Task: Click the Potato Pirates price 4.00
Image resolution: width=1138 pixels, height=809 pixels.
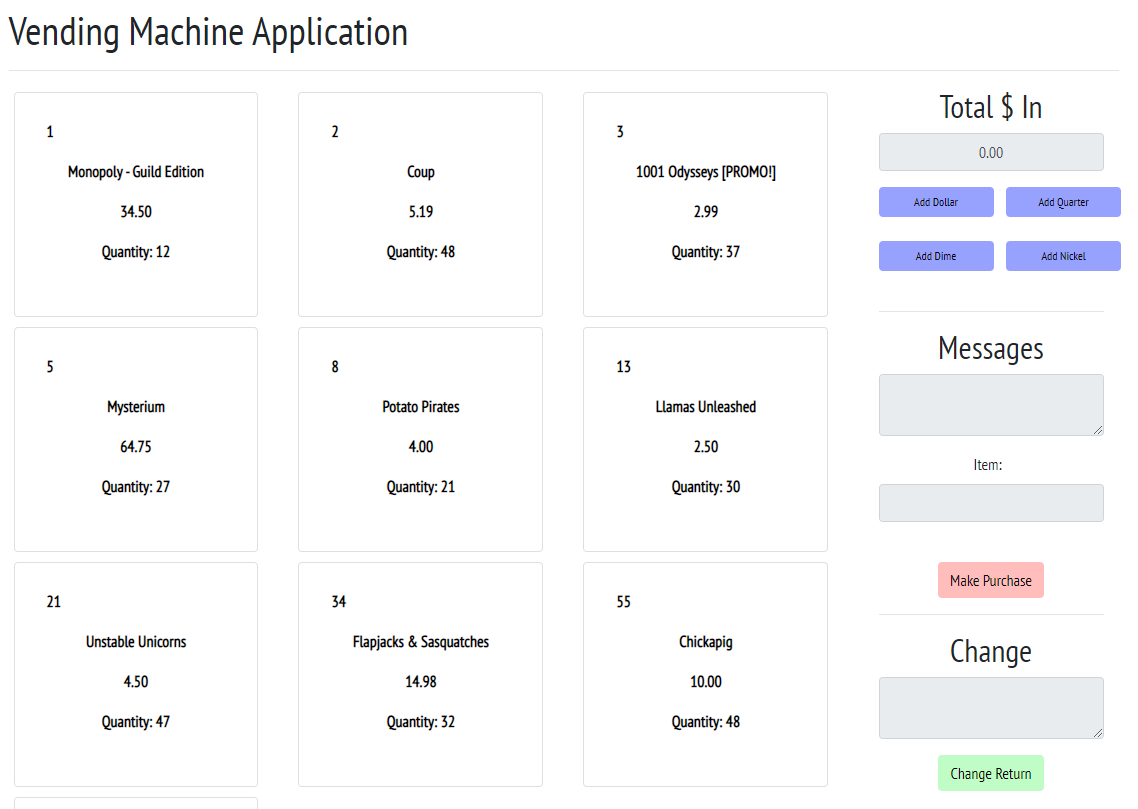Action: 420,447
